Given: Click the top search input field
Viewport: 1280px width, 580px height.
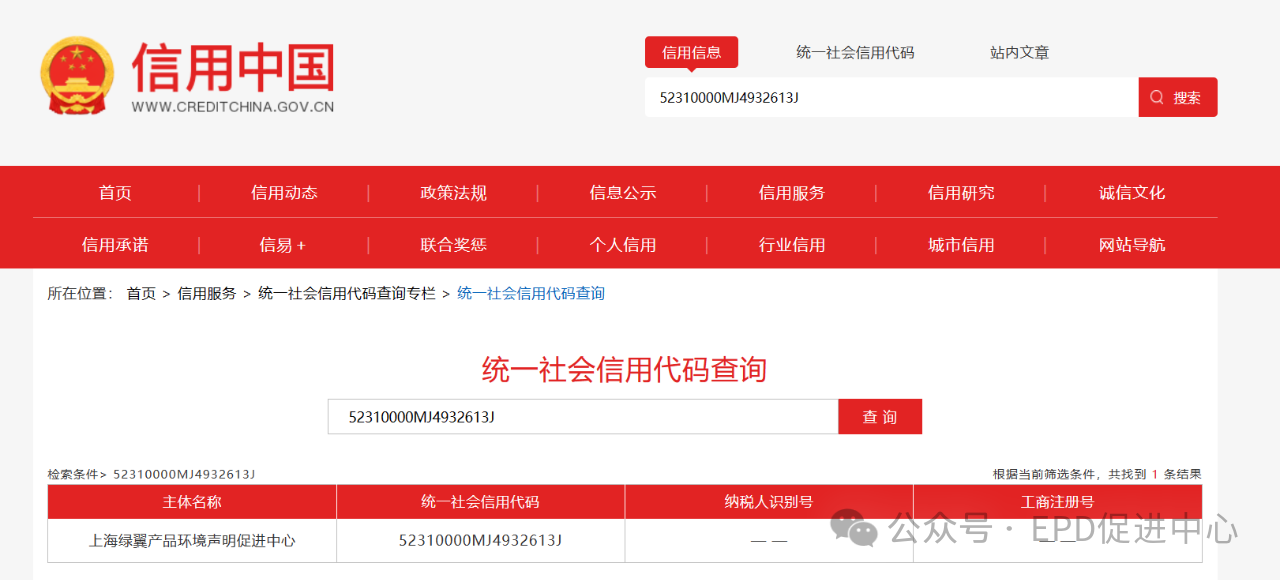Looking at the screenshot, I should [892, 97].
